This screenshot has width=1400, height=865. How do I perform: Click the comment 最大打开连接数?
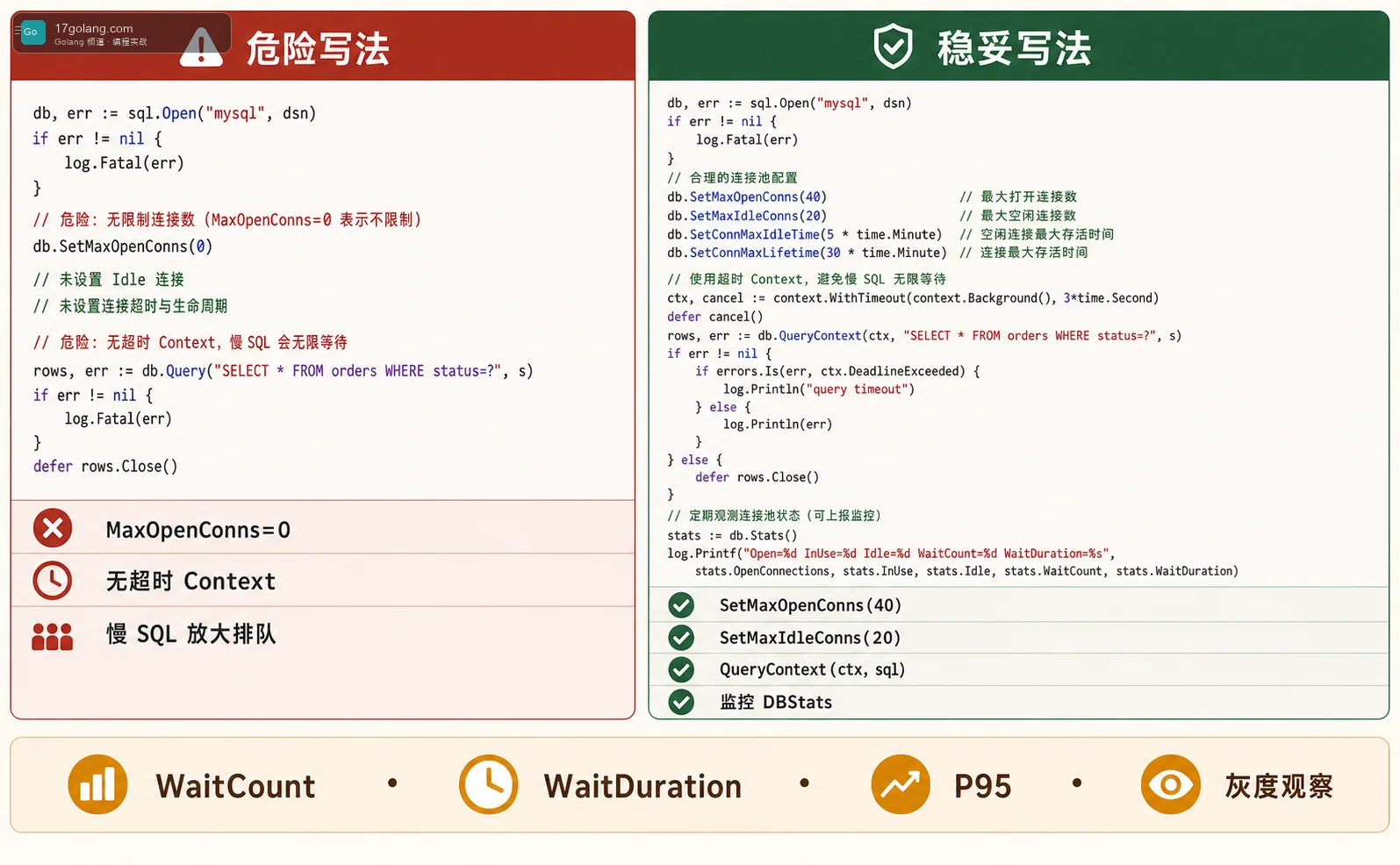coord(1018,197)
